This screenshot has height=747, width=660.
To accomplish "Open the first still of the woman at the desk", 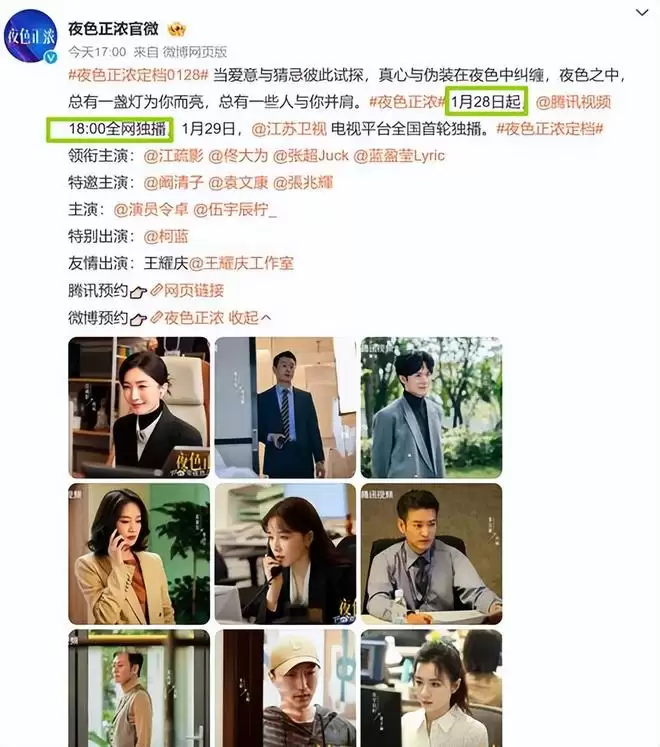I will [139, 407].
